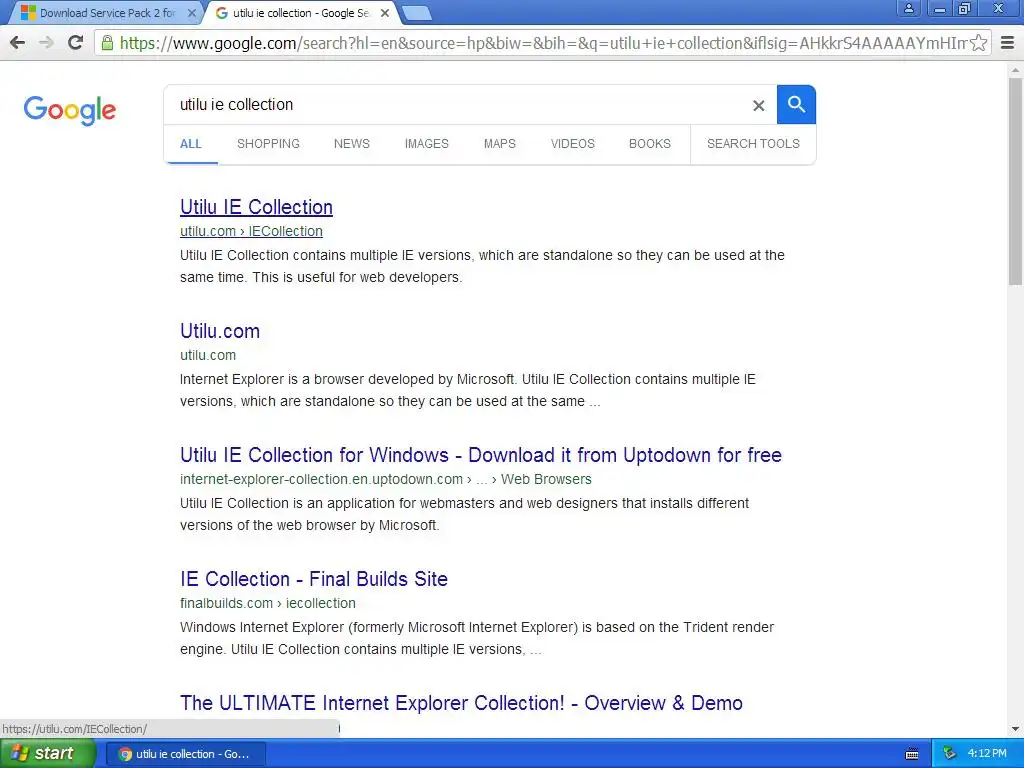This screenshot has width=1024, height=768.
Task: Click the Chrome user profile icon
Action: pyautogui.click(x=908, y=8)
